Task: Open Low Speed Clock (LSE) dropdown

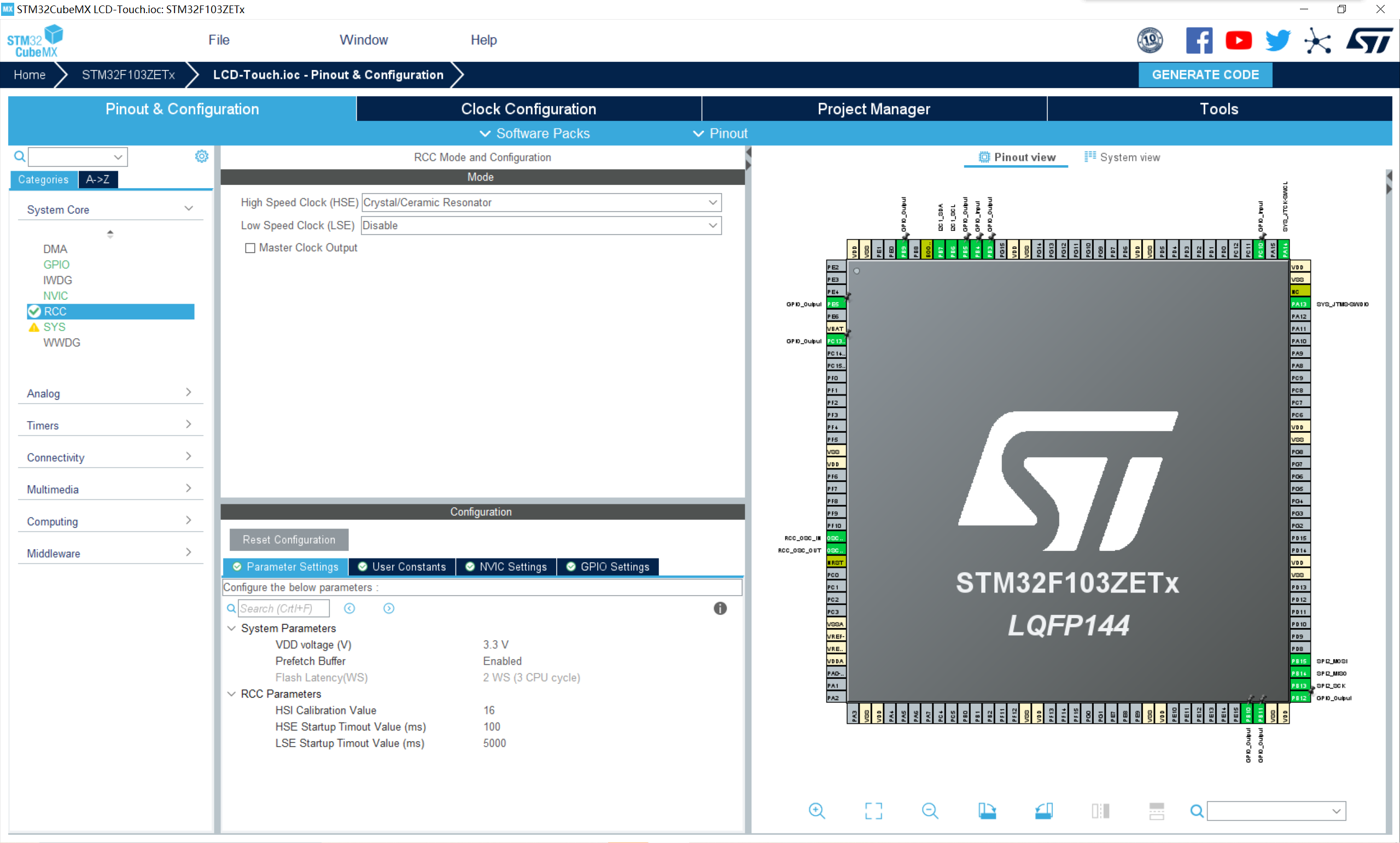Action: 541,225
